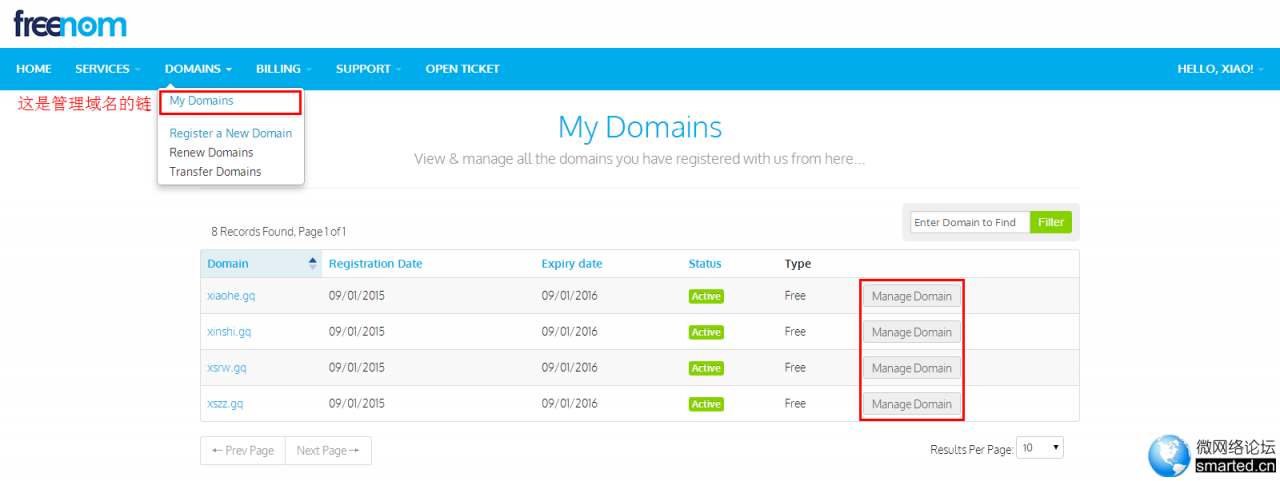Click the Enter Domain to Find field
The image size is (1280, 481).
(x=968, y=222)
